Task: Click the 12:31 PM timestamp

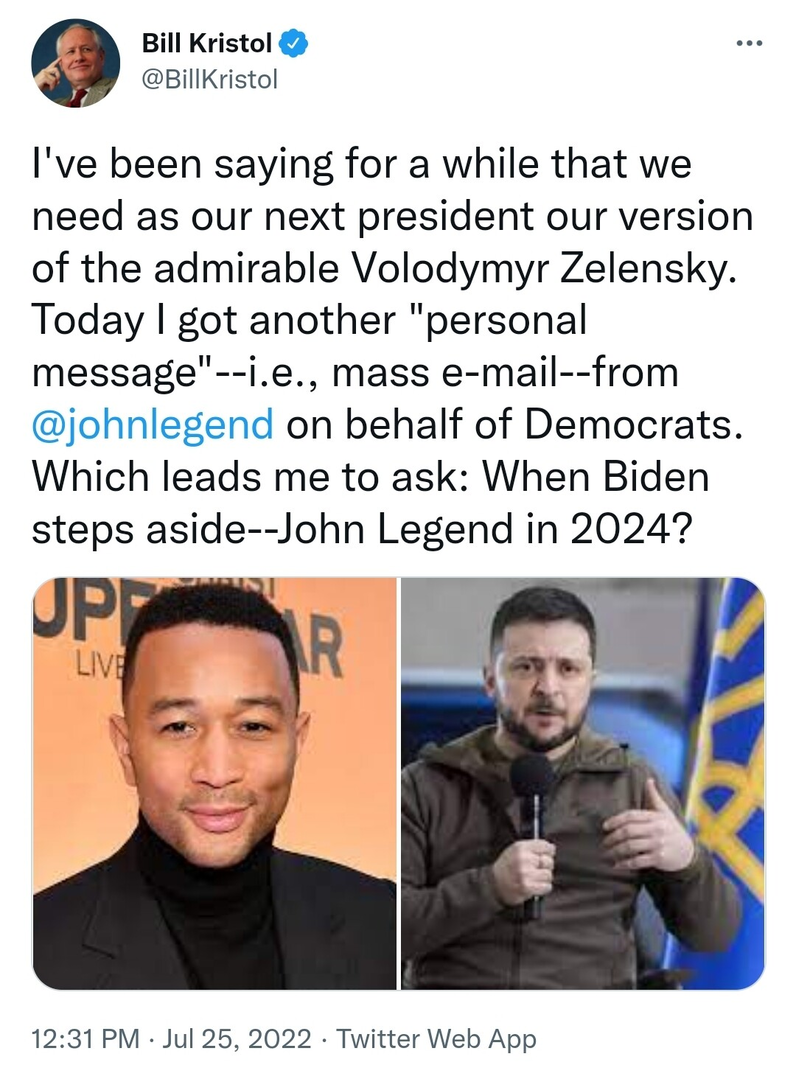Action: tap(85, 1038)
